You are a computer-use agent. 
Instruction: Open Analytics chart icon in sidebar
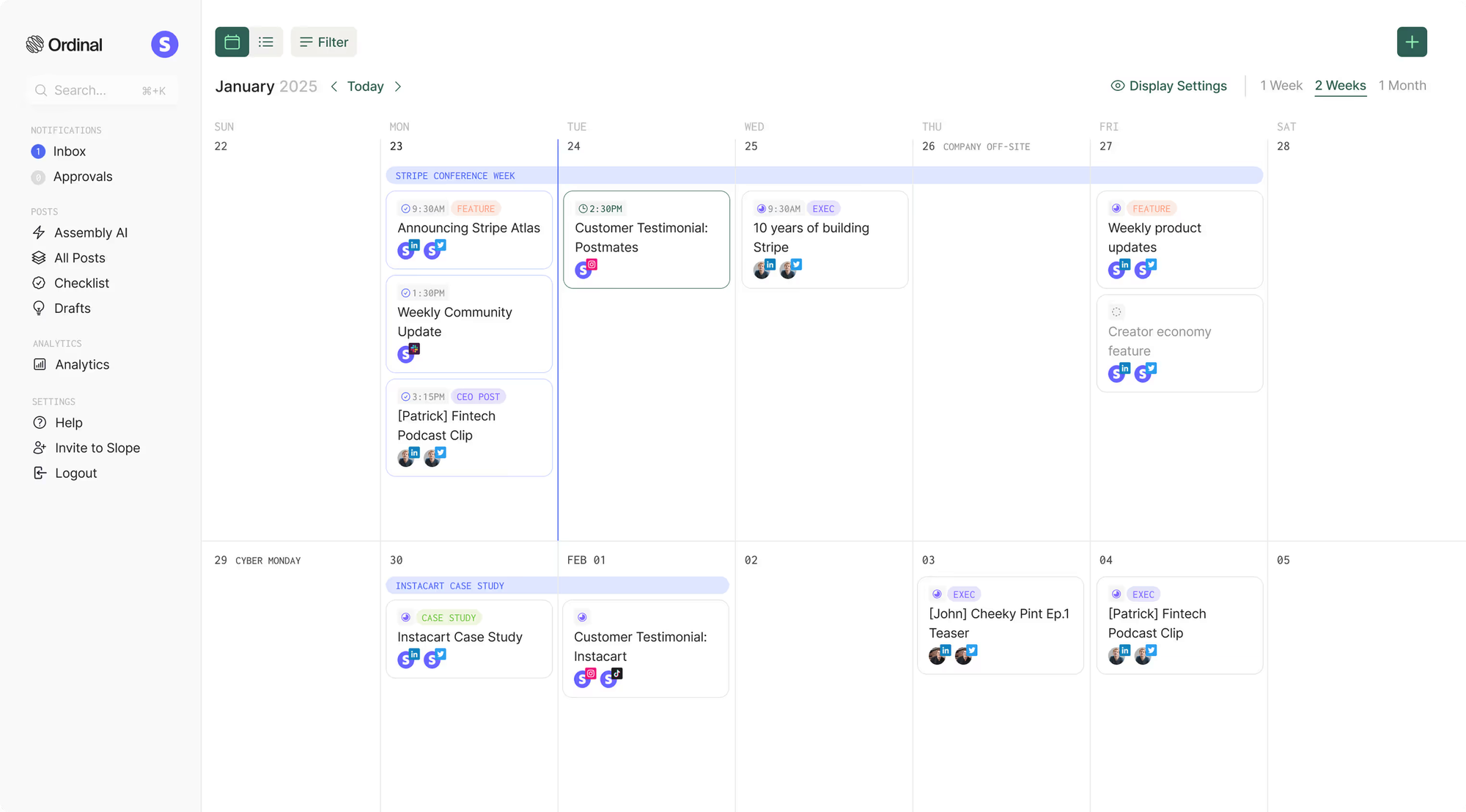(40, 364)
